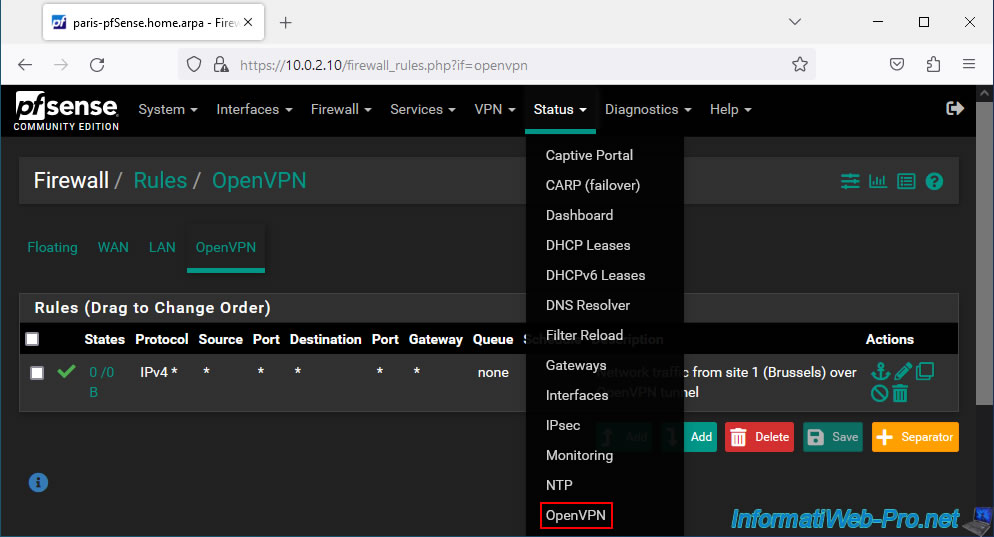Open Firefox extensions icon

tap(933, 65)
